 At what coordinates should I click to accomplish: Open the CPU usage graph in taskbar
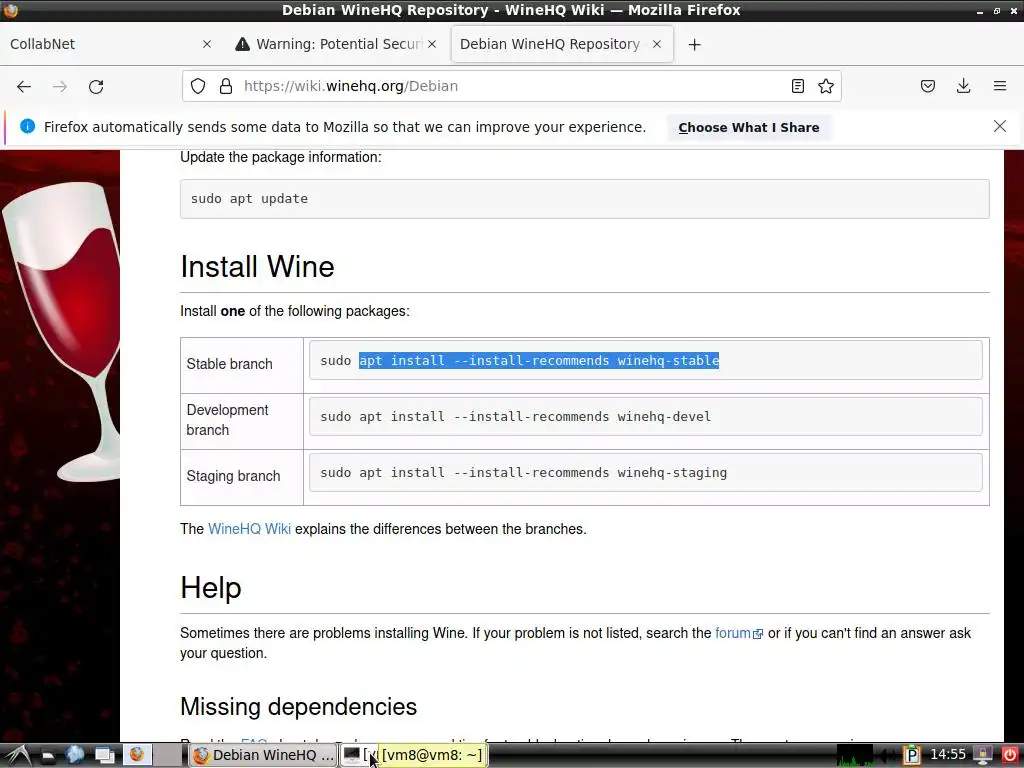point(856,756)
